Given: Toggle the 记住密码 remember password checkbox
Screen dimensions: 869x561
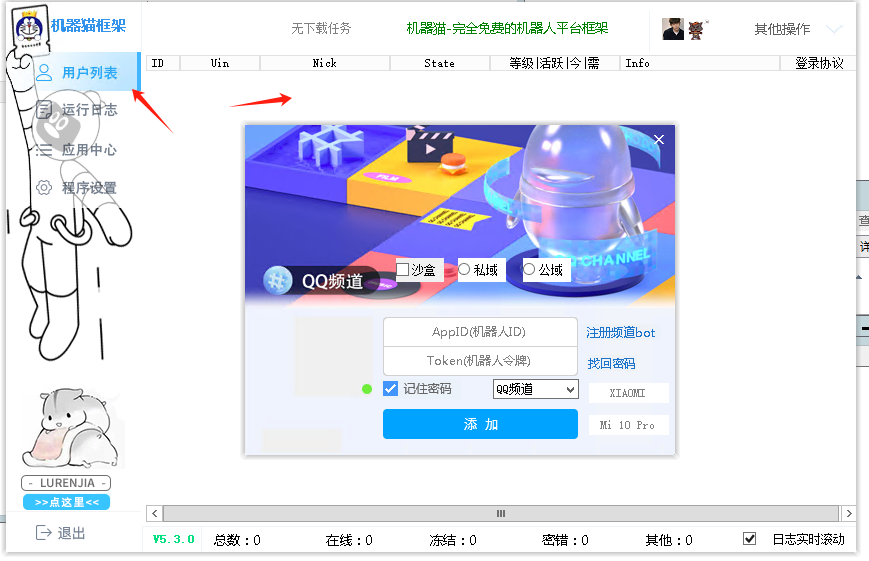Looking at the screenshot, I should coord(391,389).
